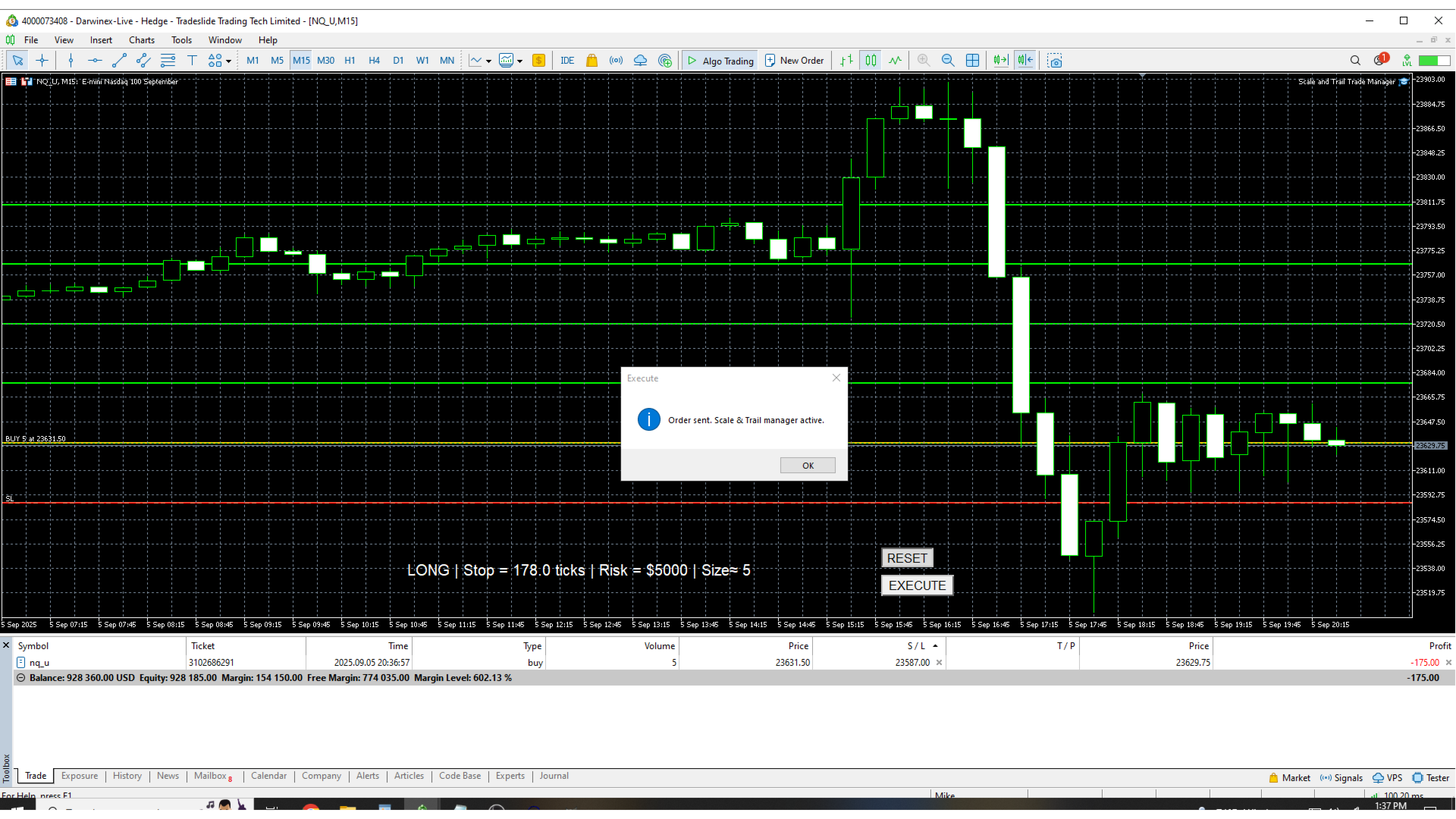Tile chart windows with grid icon
Screen dimensions: 1456x819
tap(972, 61)
